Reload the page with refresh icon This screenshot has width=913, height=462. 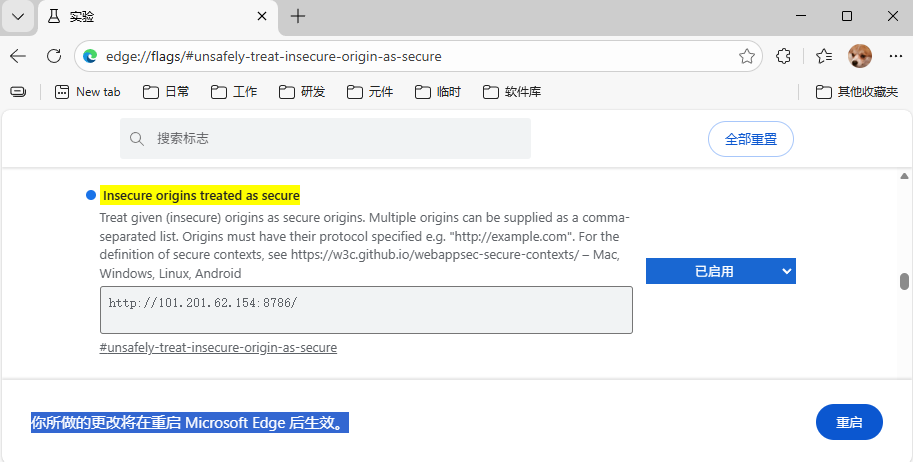click(x=54, y=56)
